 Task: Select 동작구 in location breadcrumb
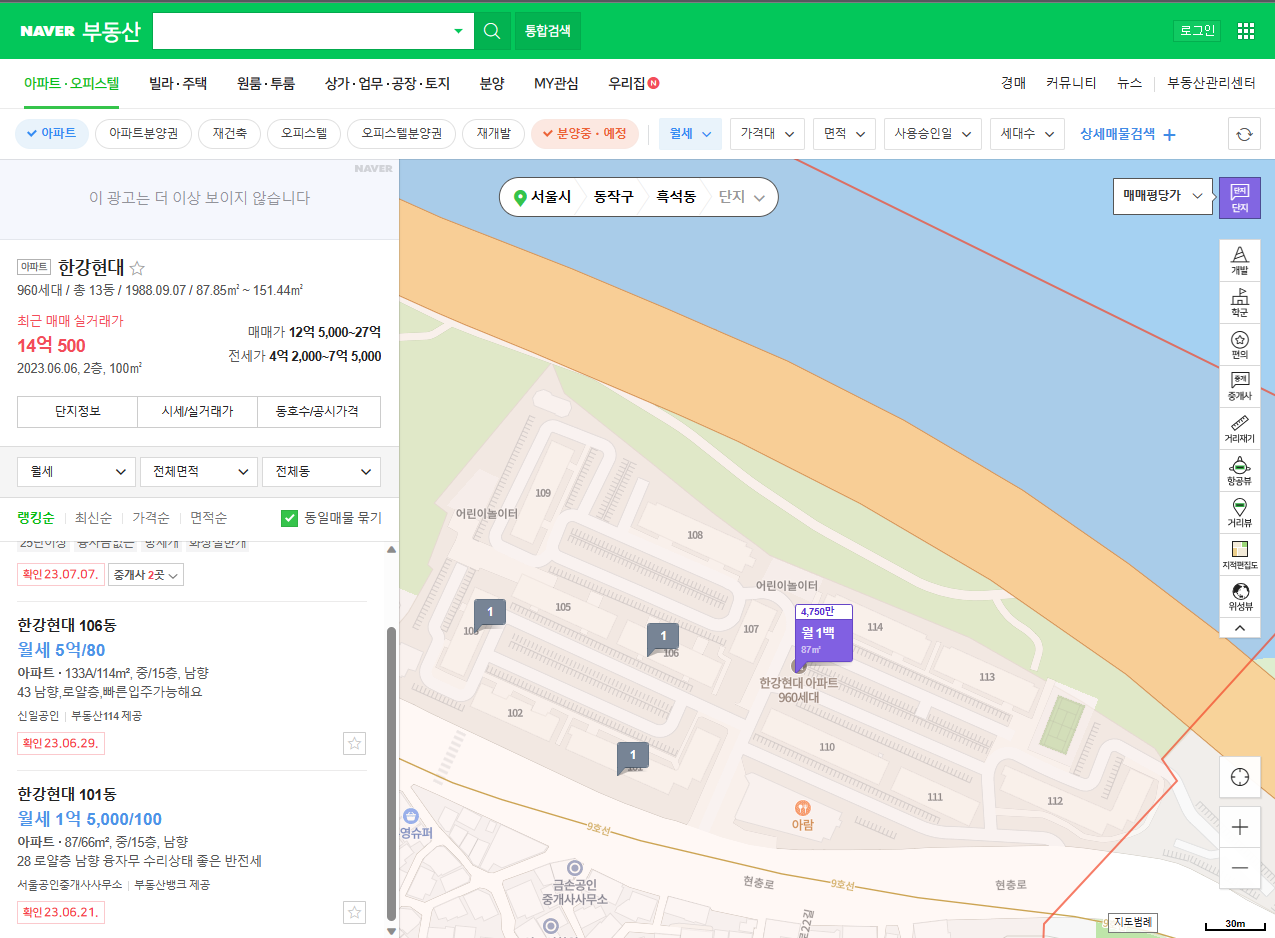(x=613, y=197)
